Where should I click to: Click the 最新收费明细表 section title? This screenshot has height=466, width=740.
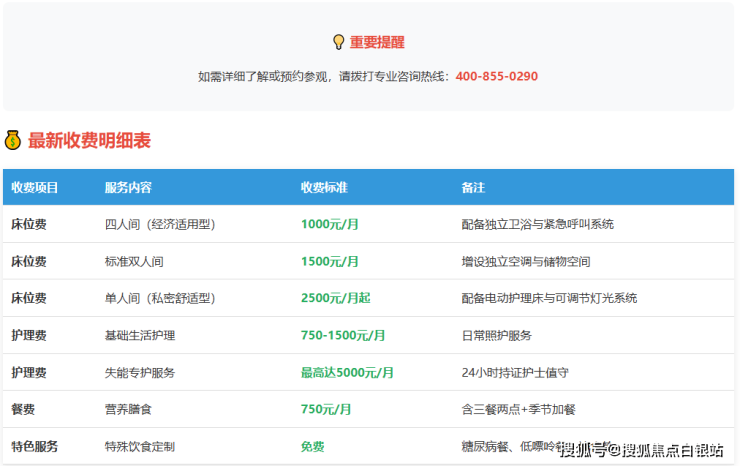pyautogui.click(x=89, y=141)
